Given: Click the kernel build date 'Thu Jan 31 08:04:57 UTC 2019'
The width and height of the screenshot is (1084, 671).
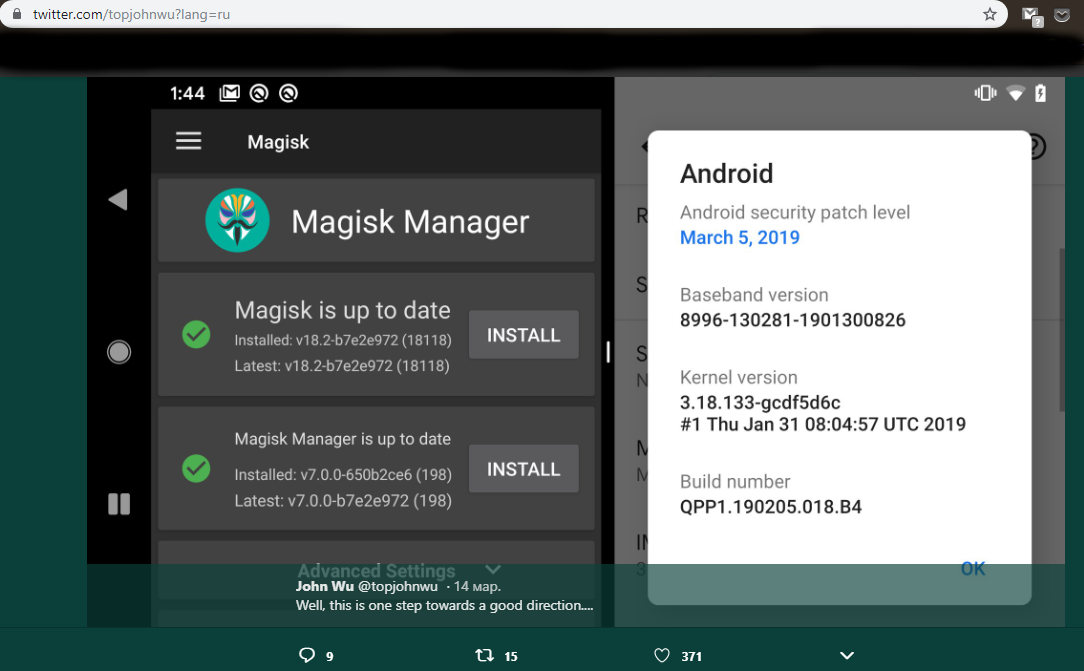Looking at the screenshot, I should coord(837,424).
